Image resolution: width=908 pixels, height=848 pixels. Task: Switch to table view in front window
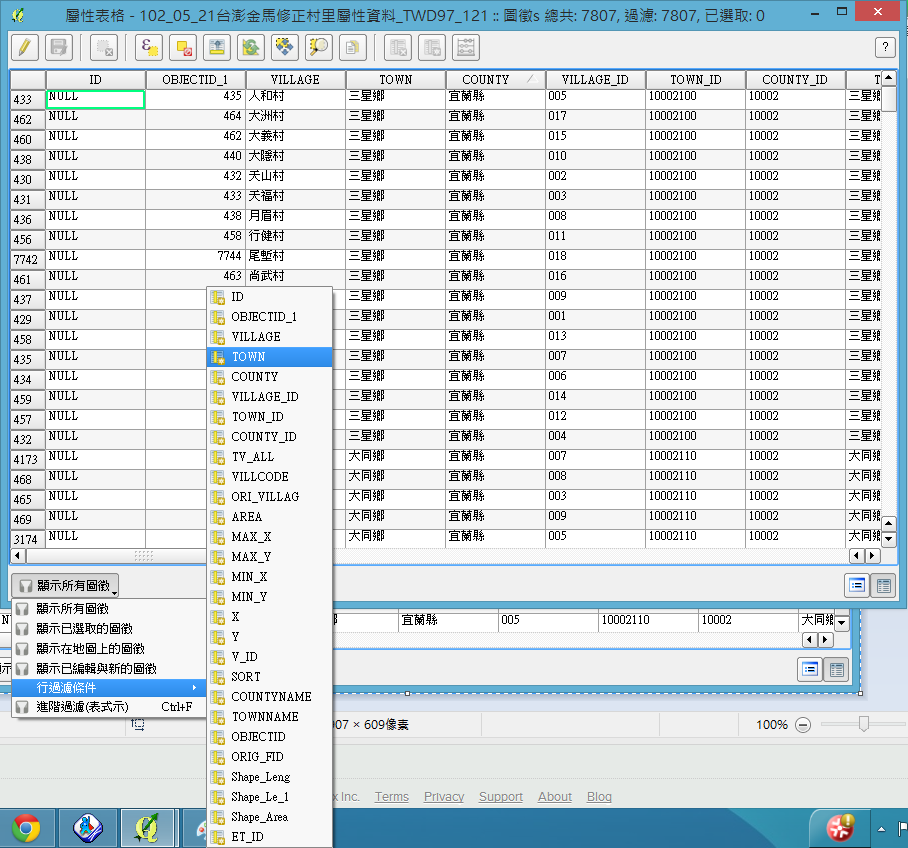pyautogui.click(x=883, y=586)
